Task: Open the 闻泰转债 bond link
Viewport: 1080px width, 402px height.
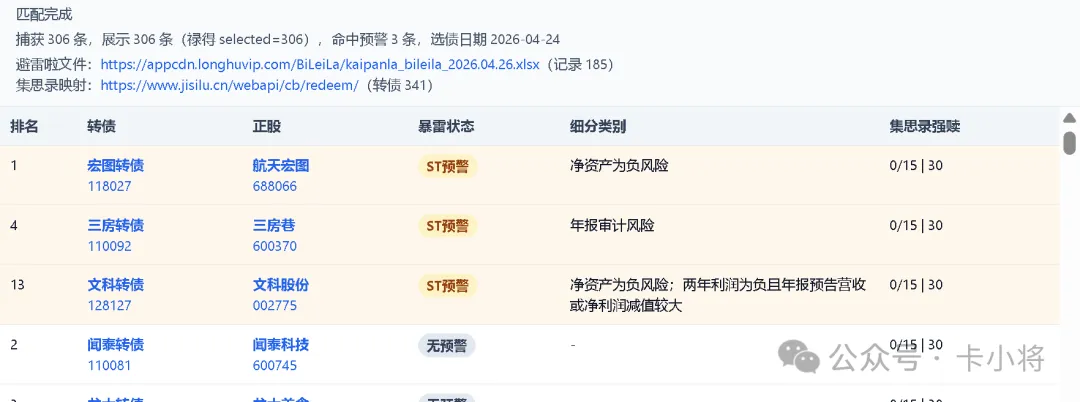Action: 116,345
